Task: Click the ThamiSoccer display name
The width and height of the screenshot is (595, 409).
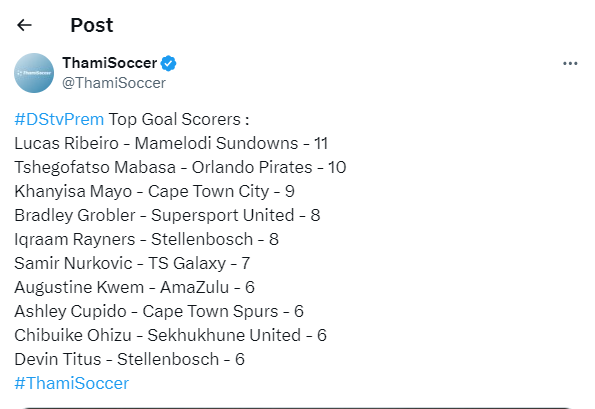Action: coord(110,63)
